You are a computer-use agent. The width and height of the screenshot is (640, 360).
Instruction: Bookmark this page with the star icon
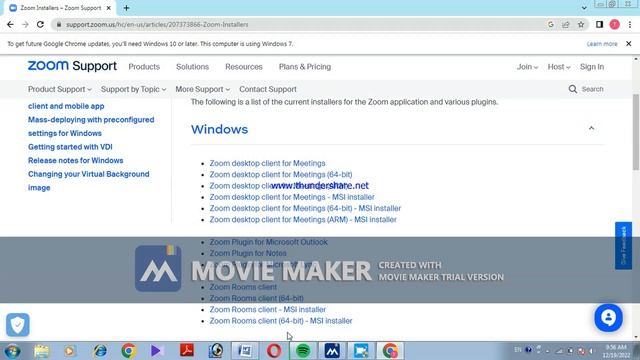(x=581, y=24)
